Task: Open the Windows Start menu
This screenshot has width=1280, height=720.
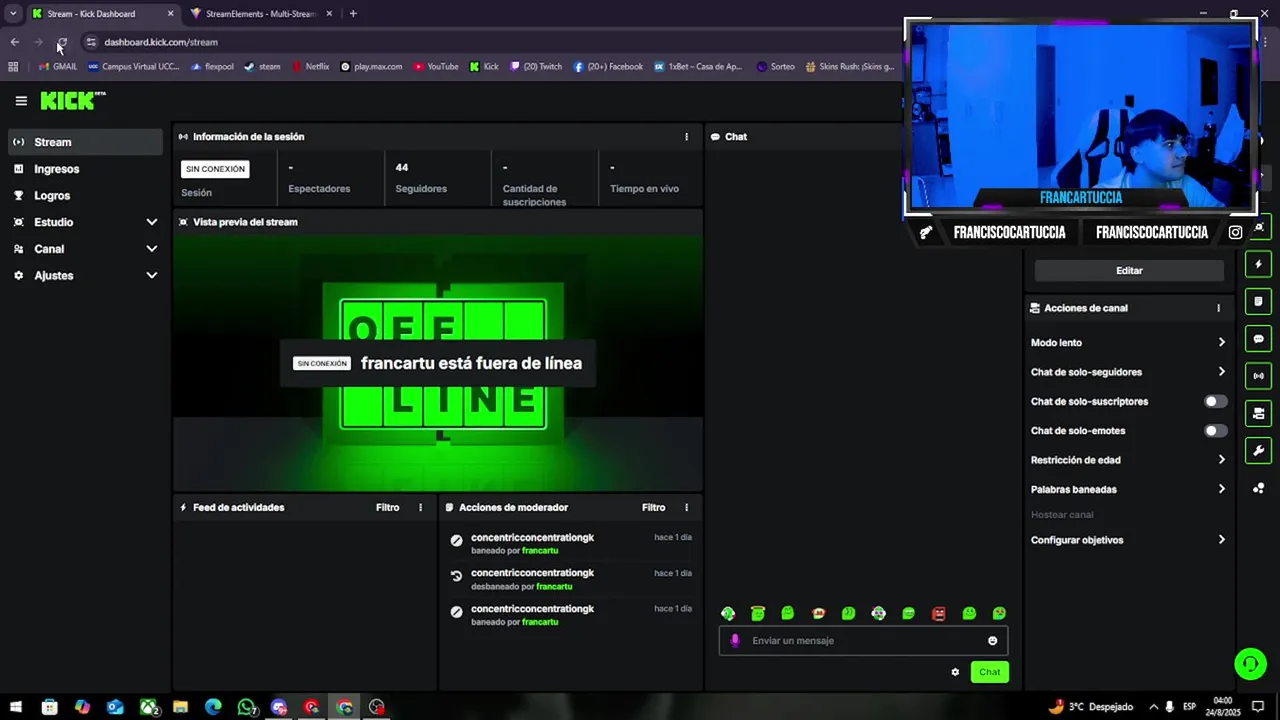Action: 16,707
